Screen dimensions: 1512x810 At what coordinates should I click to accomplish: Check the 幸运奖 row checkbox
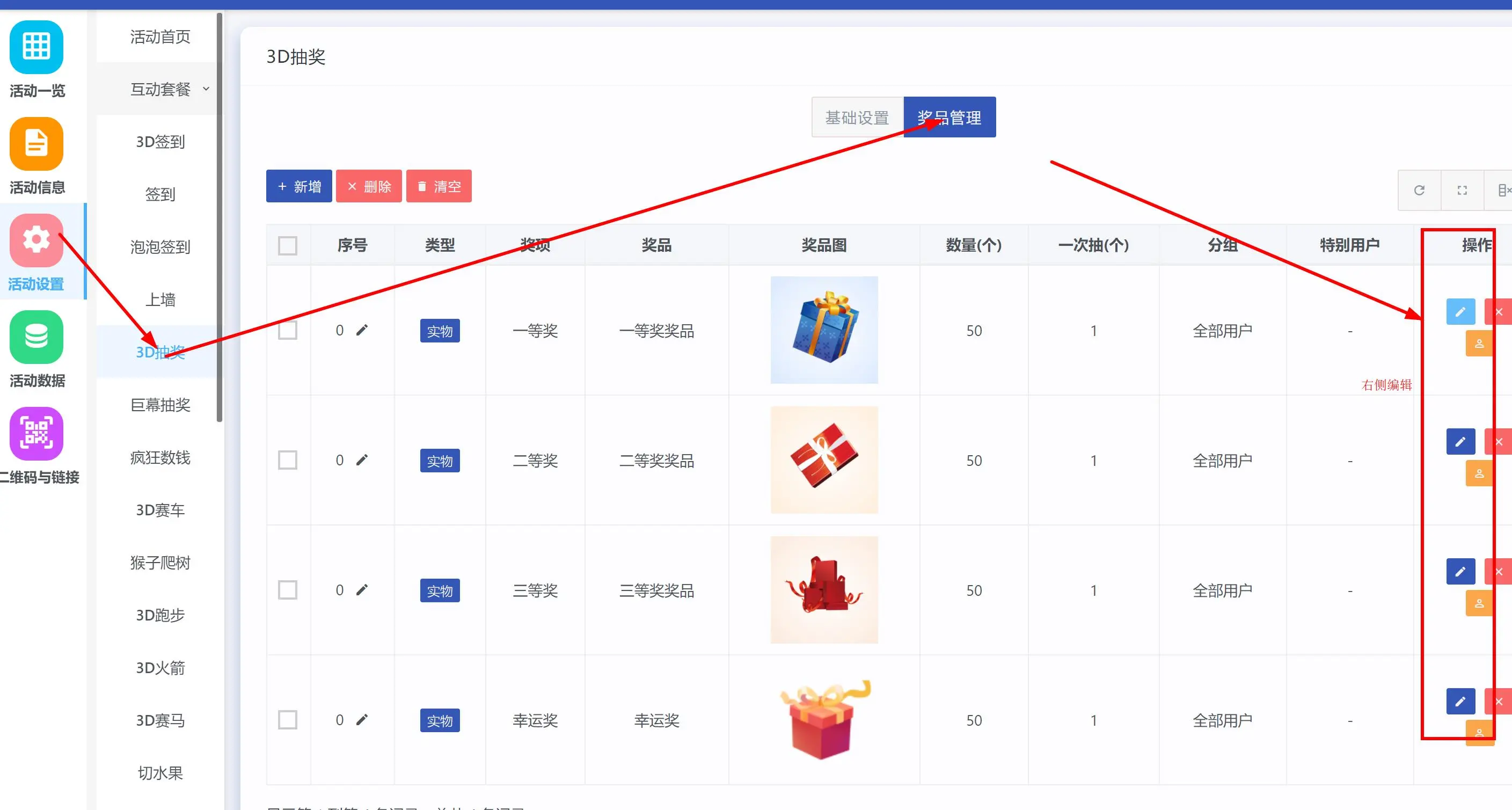coord(288,720)
